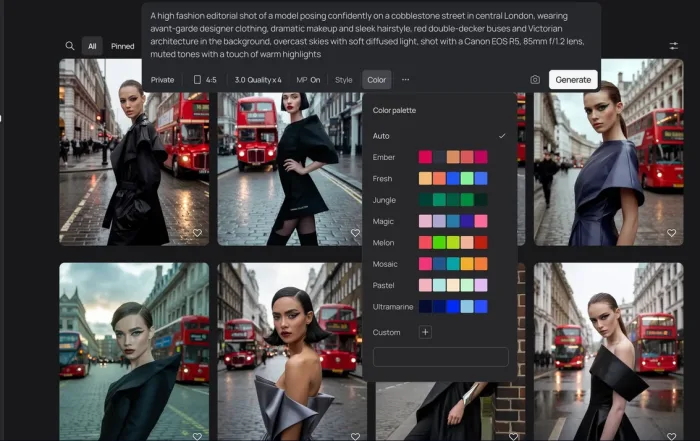The height and width of the screenshot is (441, 700).
Task: Open the 3.0 Quality x 4 model dropdown
Action: click(x=258, y=80)
